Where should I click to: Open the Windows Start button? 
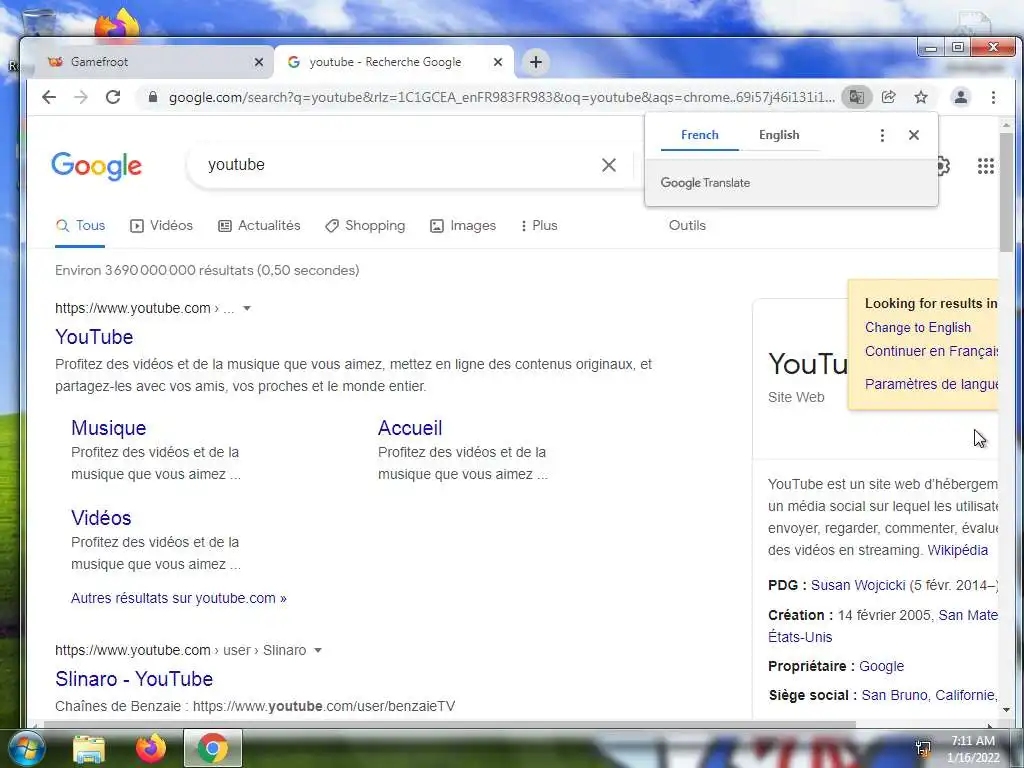(25, 748)
